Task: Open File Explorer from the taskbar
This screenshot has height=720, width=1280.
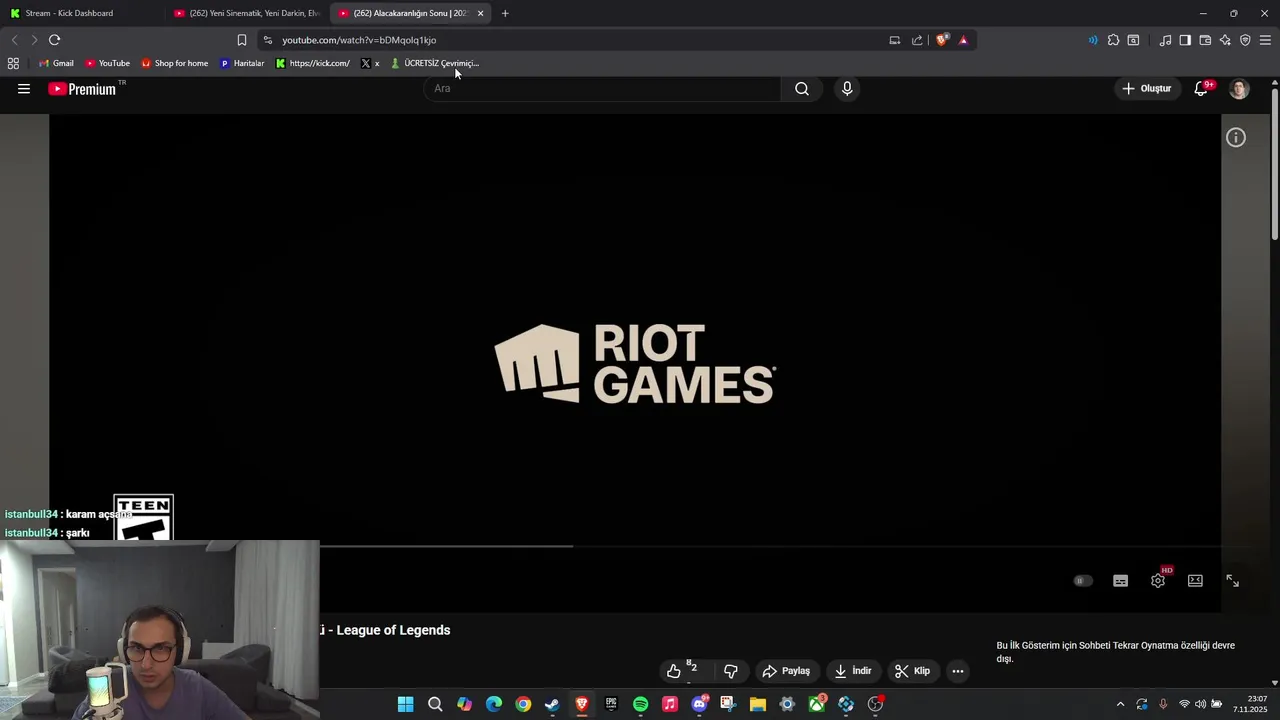Action: pyautogui.click(x=757, y=704)
